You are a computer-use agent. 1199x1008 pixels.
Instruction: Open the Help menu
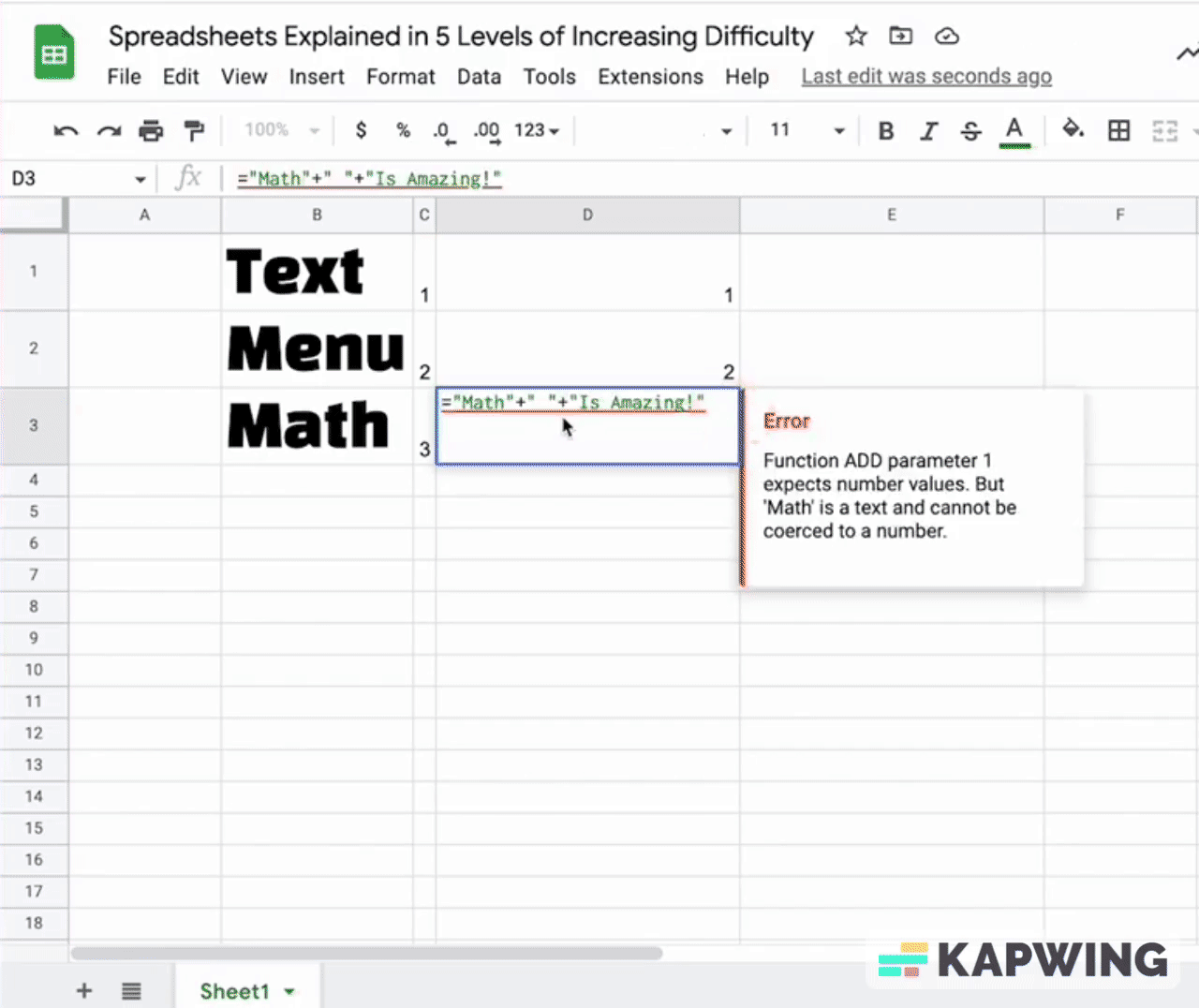coord(747,77)
